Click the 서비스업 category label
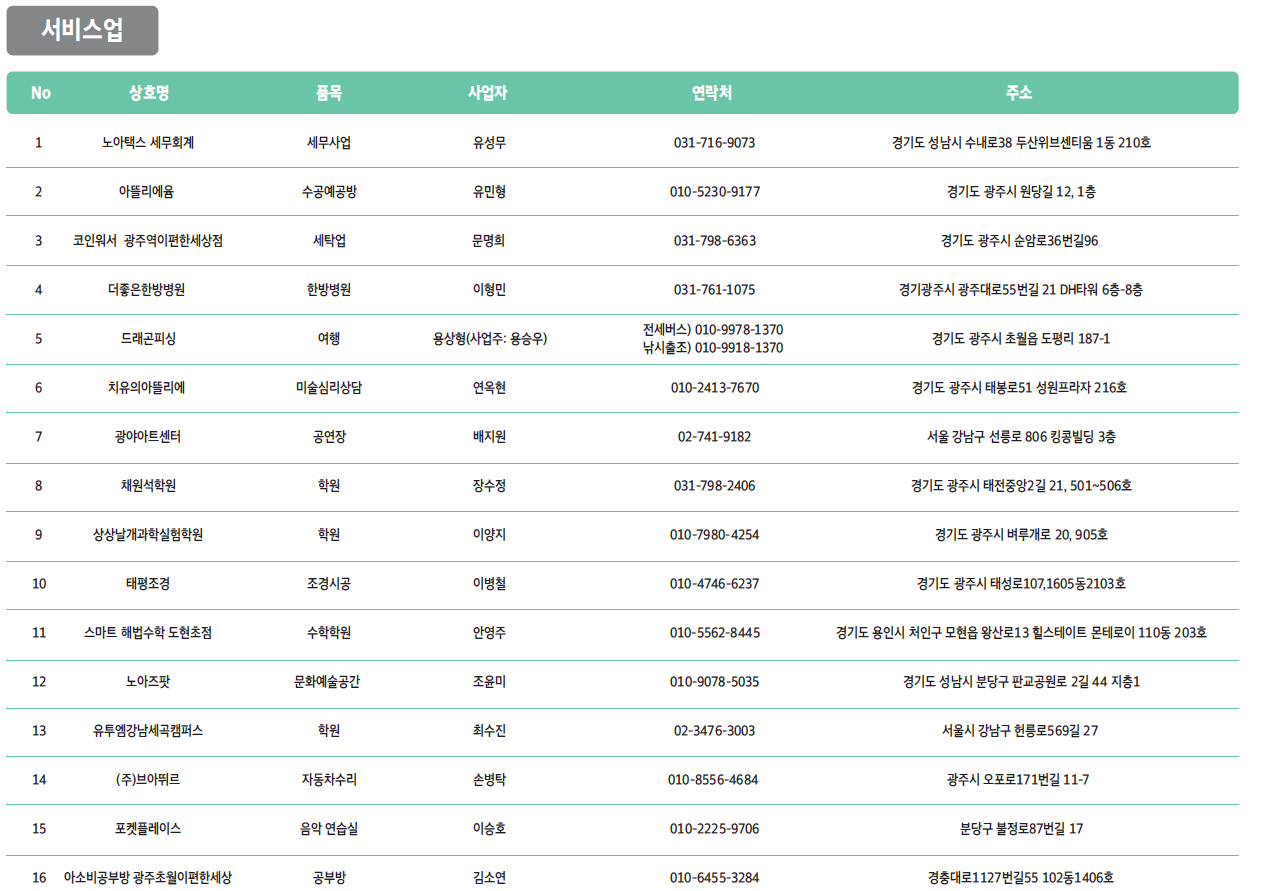 tap(82, 31)
